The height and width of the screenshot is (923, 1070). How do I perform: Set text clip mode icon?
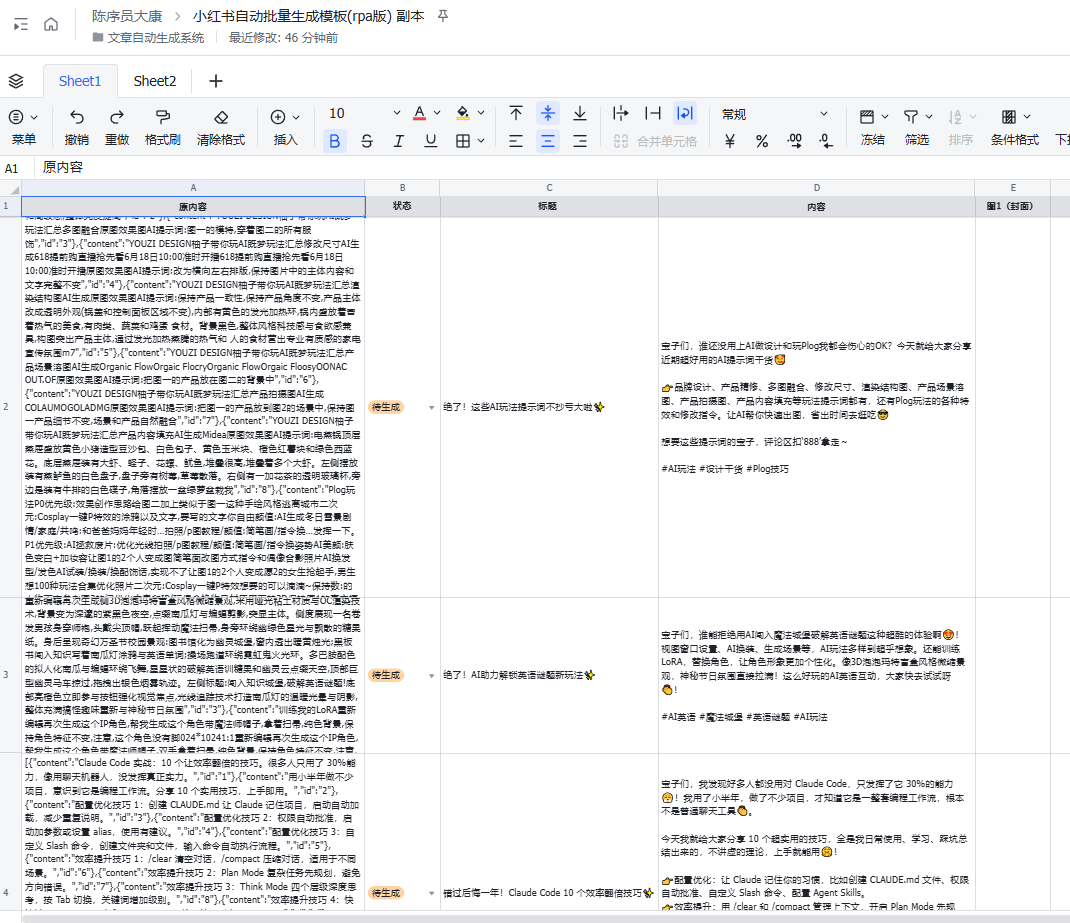coord(653,113)
